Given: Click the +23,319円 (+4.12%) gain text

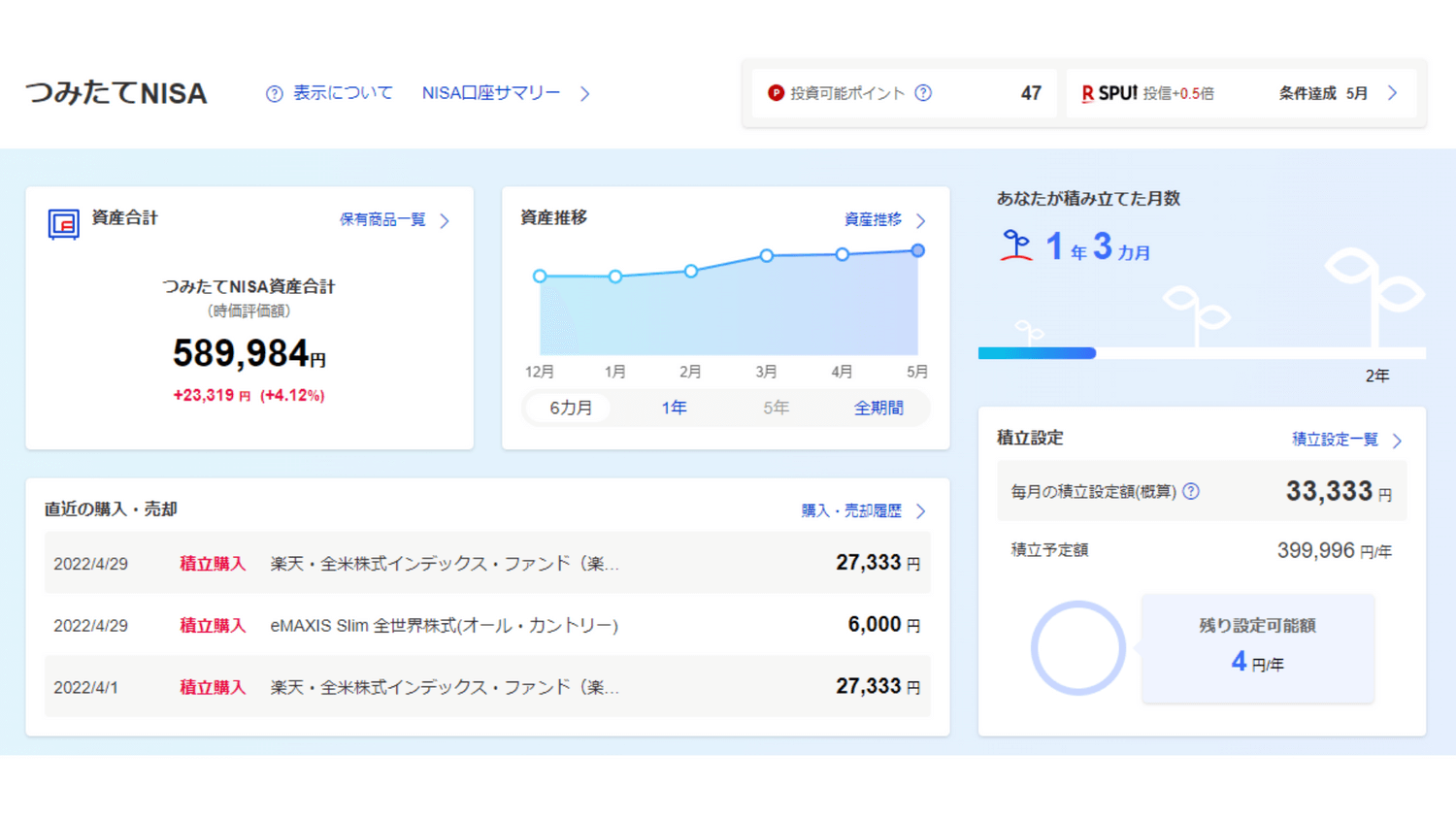Looking at the screenshot, I should pos(249,396).
